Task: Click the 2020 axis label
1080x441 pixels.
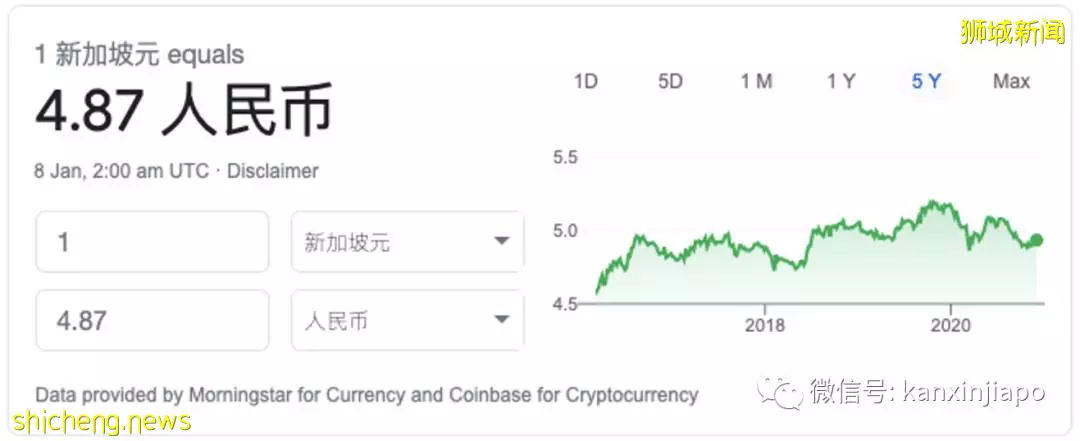Action: pos(950,325)
